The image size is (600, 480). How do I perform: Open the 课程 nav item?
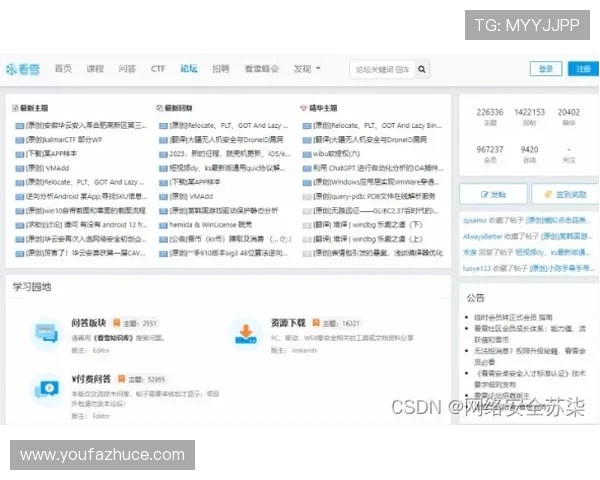click(x=95, y=69)
